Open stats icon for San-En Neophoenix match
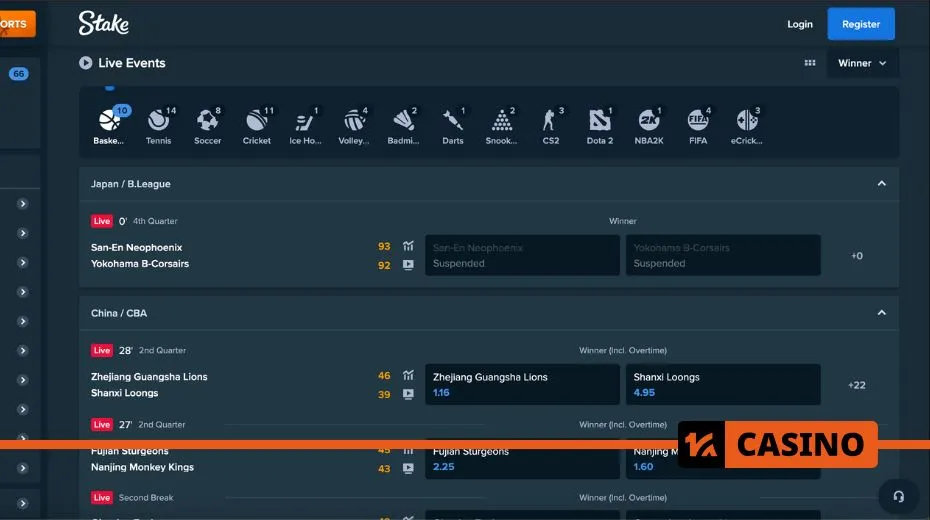This screenshot has width=930, height=520. (408, 245)
